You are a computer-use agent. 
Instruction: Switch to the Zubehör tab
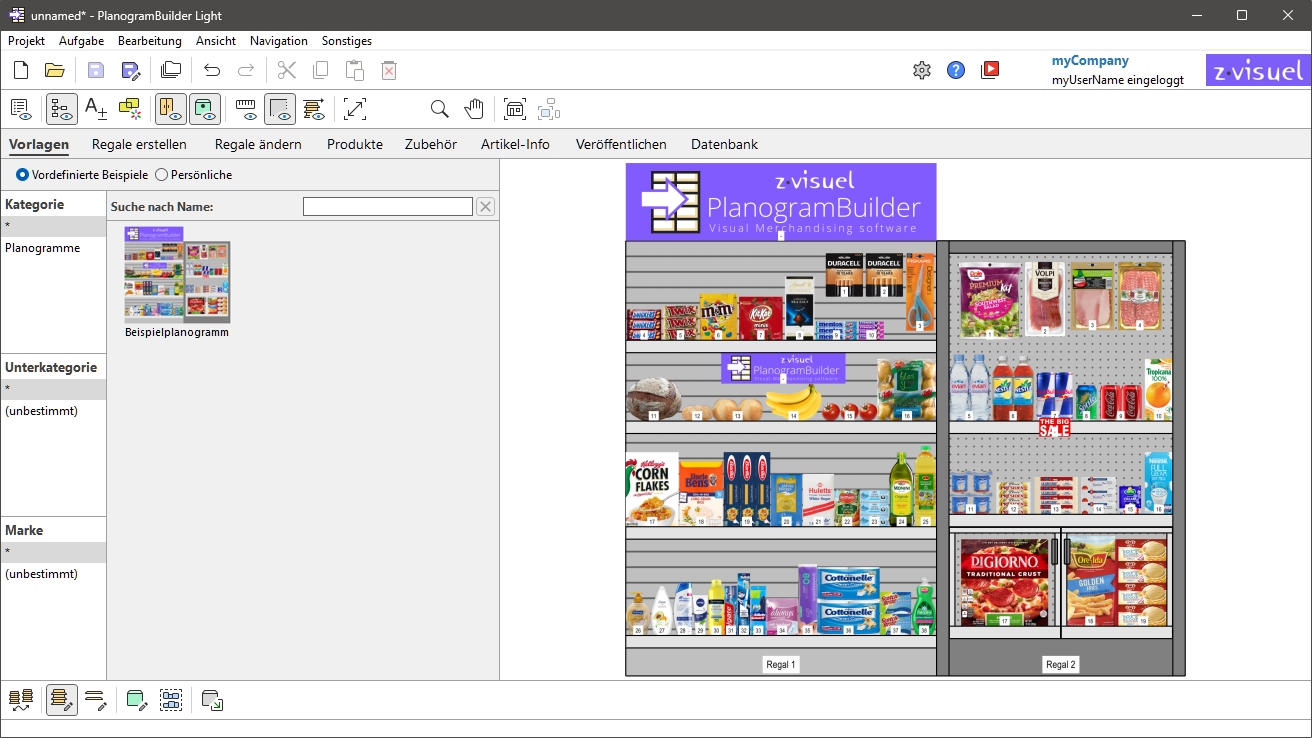click(431, 144)
